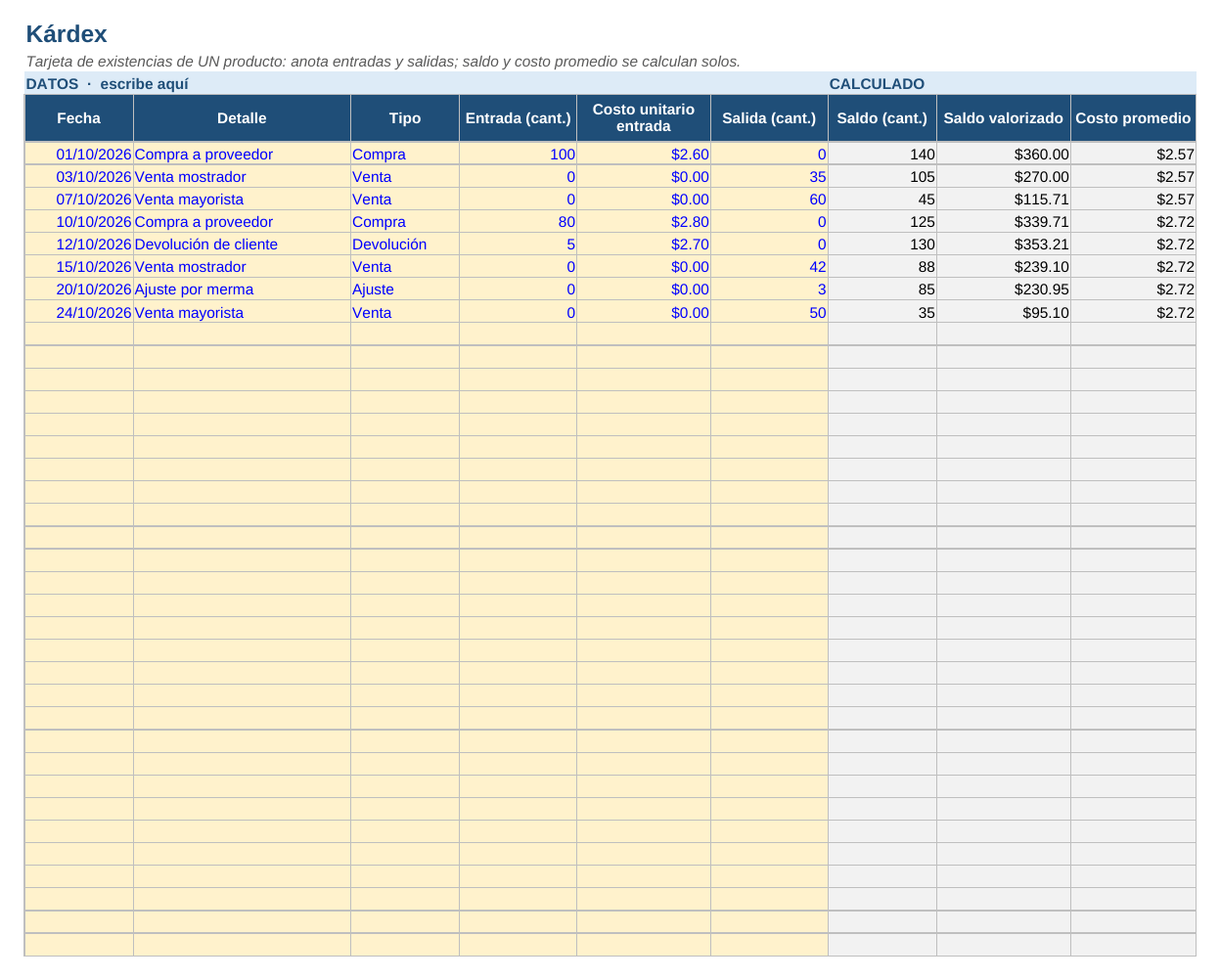Select the Tipo cell reading 'Devolución'
Image resolution: width=1220 pixels, height=980 pixels.
[x=405, y=245]
